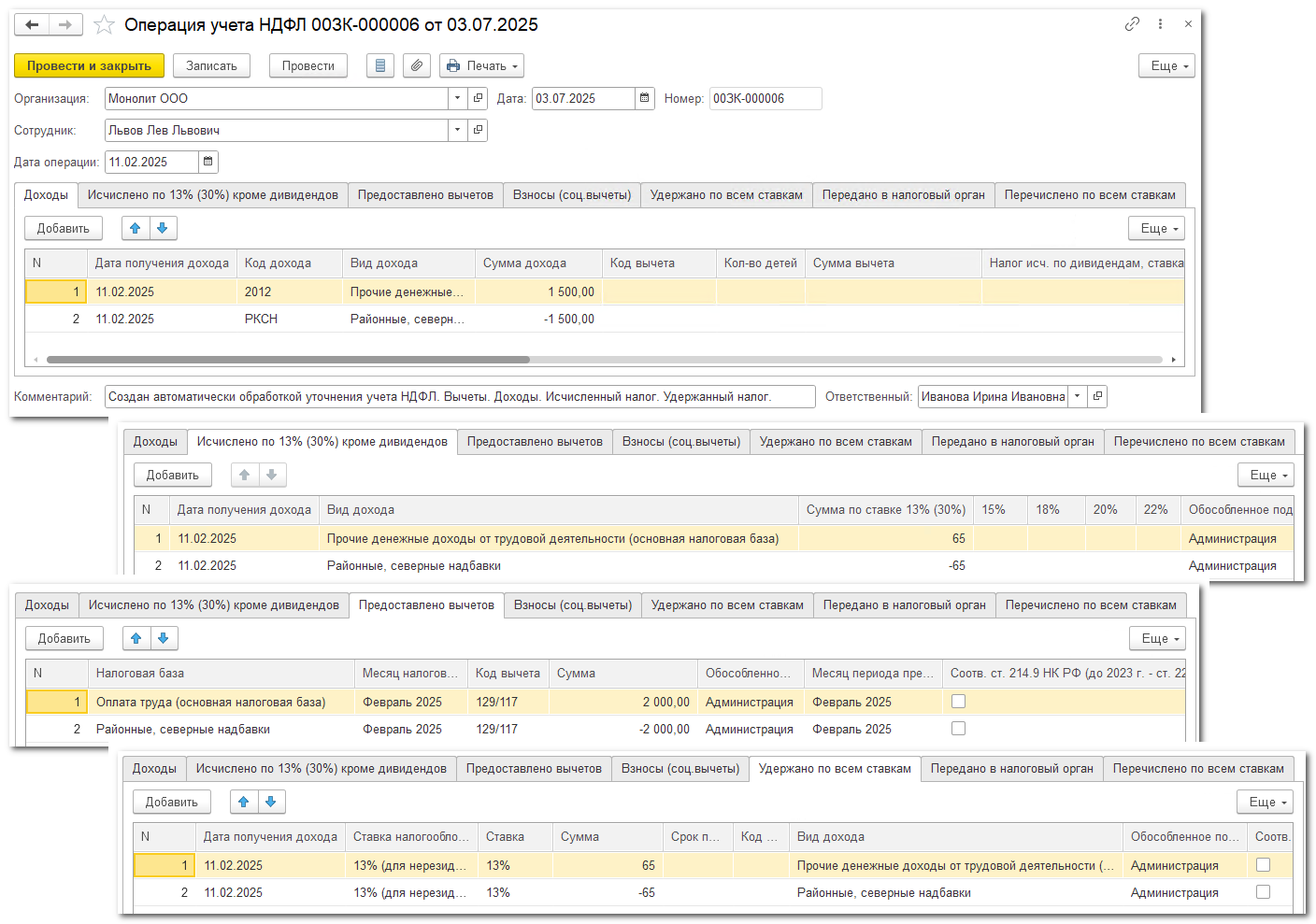Go back using the left arrow button
The height and width of the screenshot is (924, 1316).
32,25
